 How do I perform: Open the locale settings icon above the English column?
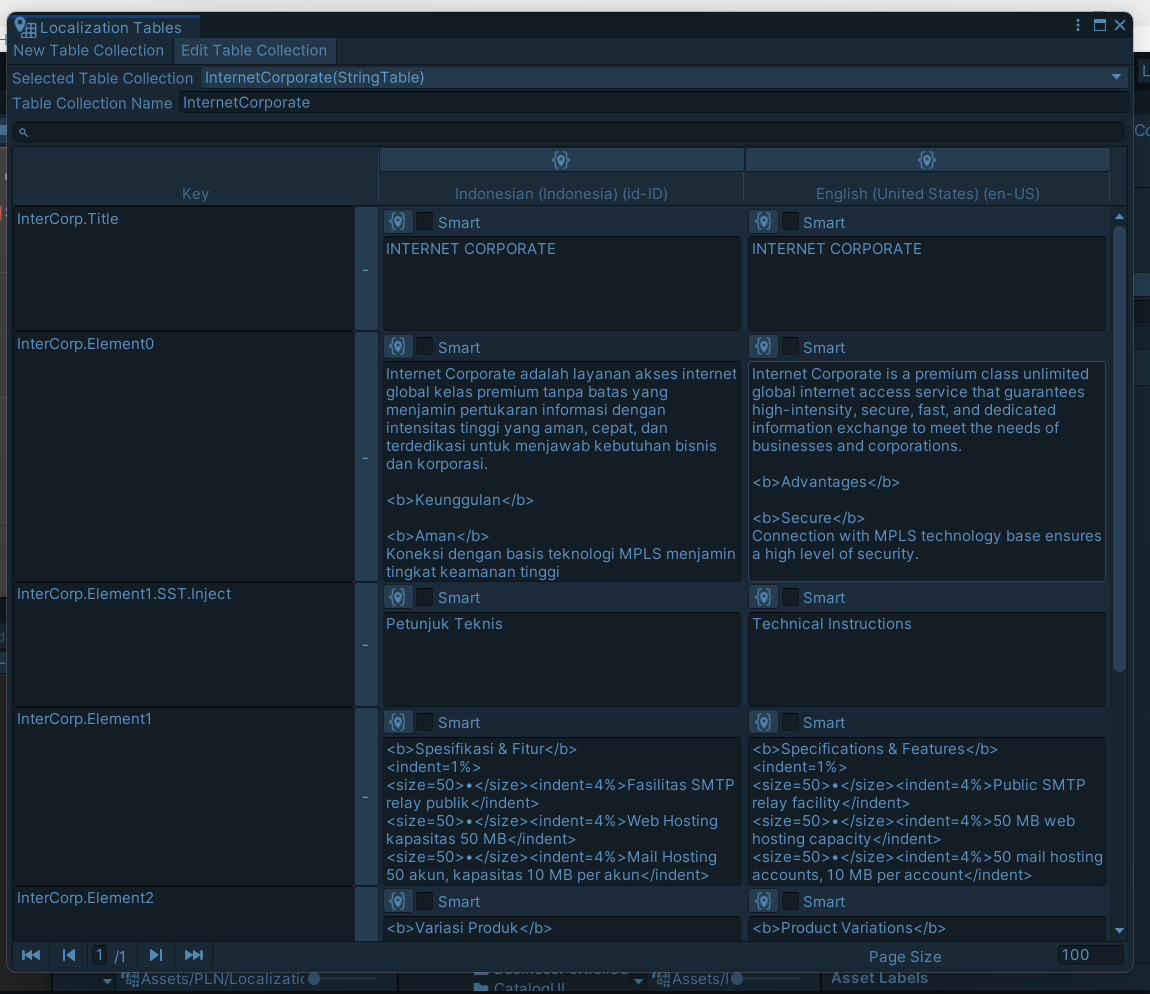[926, 159]
